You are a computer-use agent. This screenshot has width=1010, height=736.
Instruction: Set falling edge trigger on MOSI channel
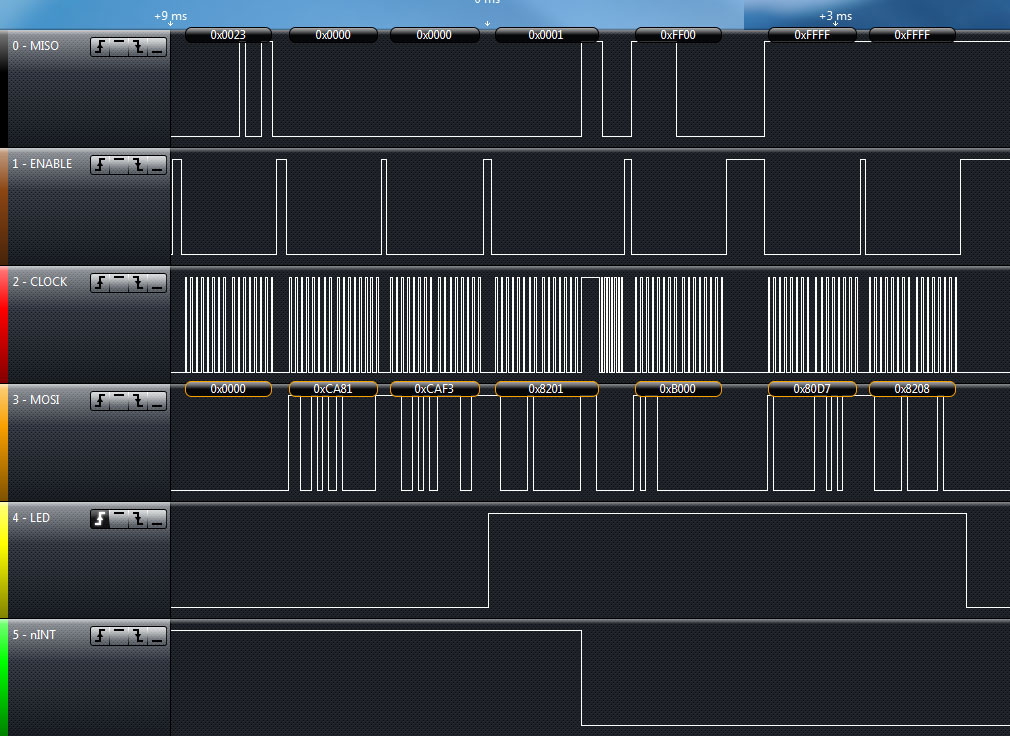point(138,401)
